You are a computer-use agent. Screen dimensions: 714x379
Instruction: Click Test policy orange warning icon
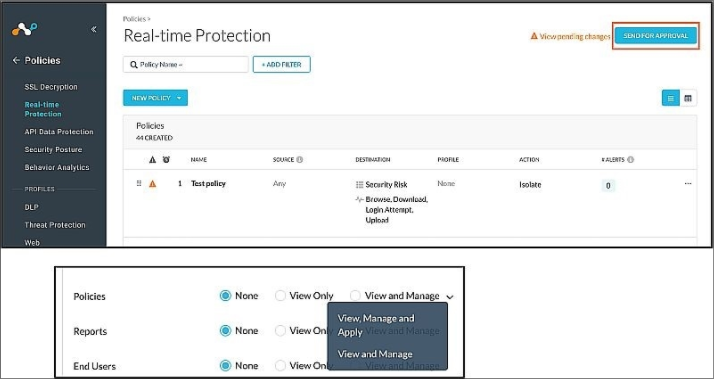(x=153, y=184)
